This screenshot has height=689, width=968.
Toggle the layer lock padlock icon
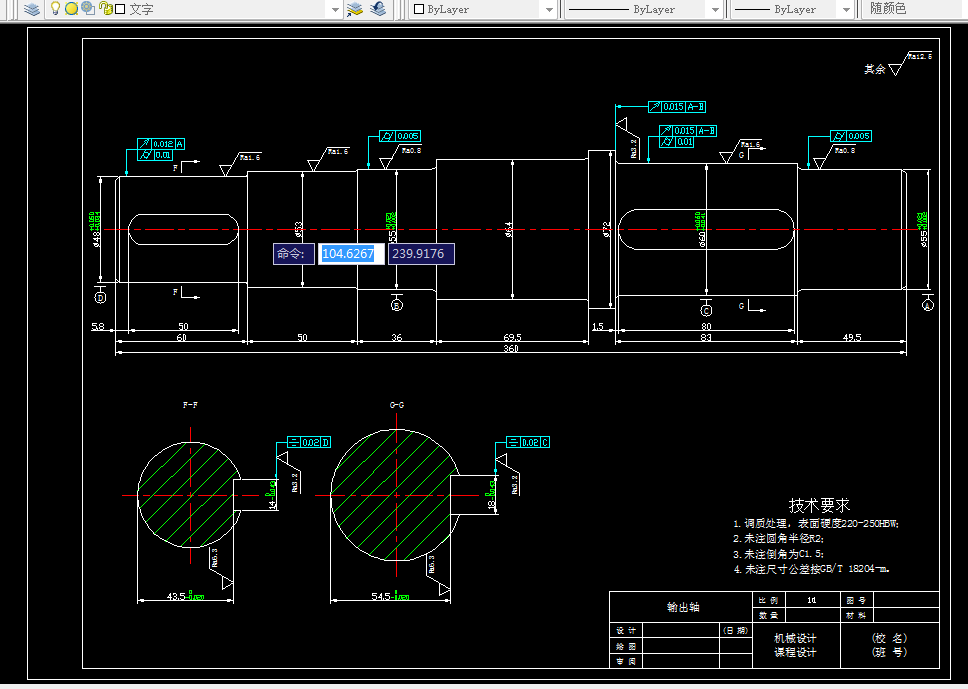pyautogui.click(x=105, y=9)
